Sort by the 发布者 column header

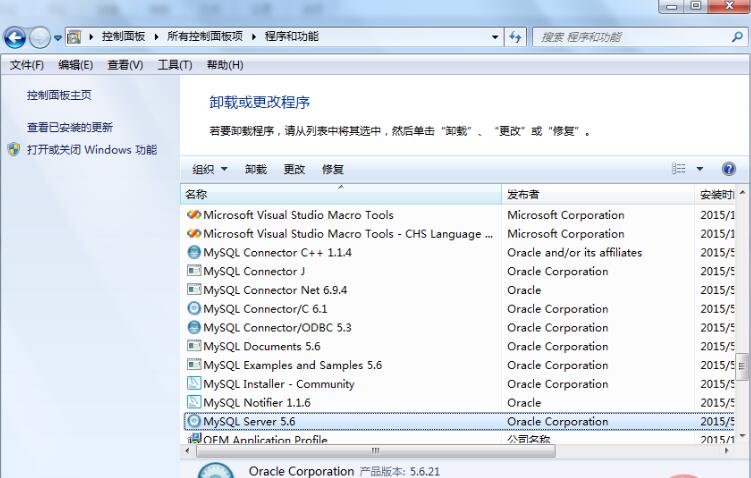[598, 194]
